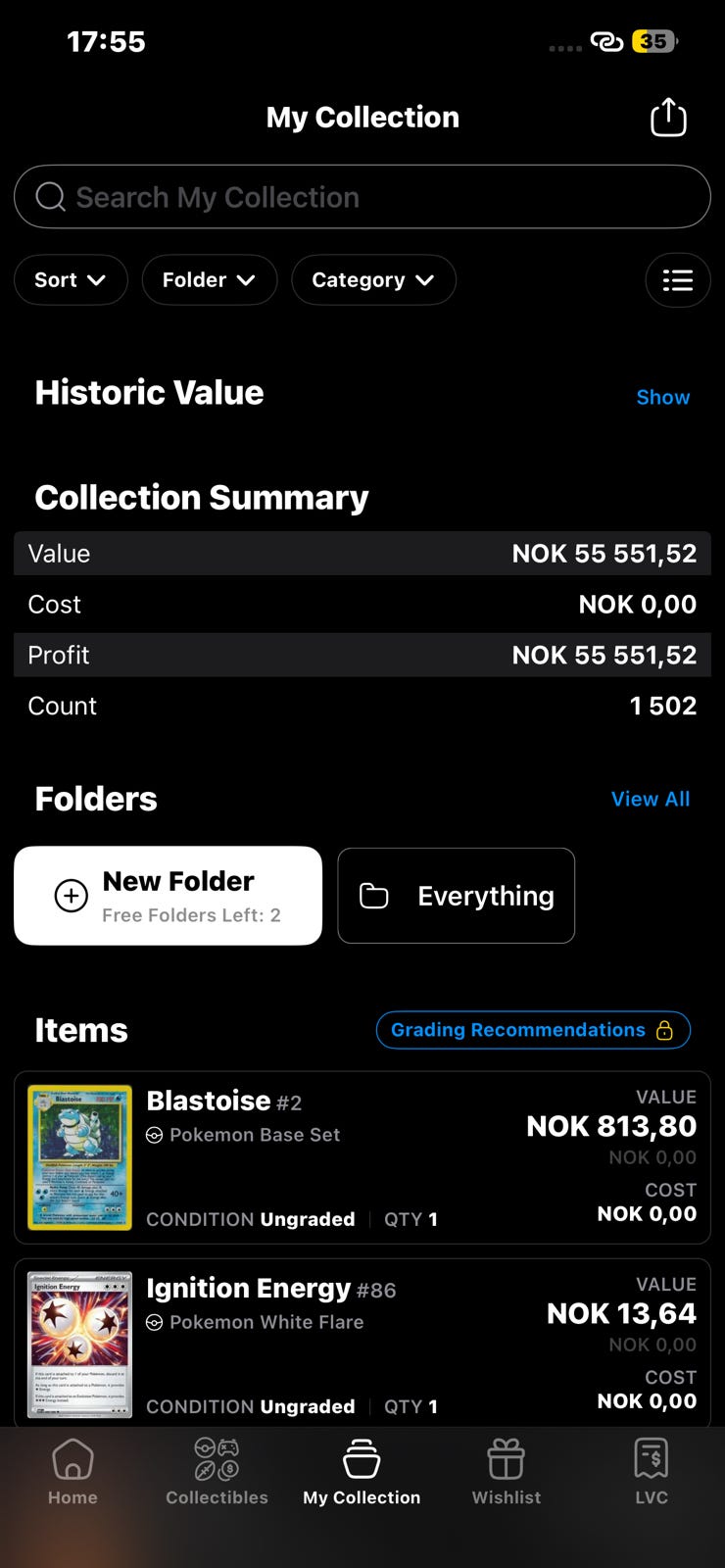The height and width of the screenshot is (1568, 725).
Task: Tap the folder icon beside Everything
Action: click(x=374, y=896)
